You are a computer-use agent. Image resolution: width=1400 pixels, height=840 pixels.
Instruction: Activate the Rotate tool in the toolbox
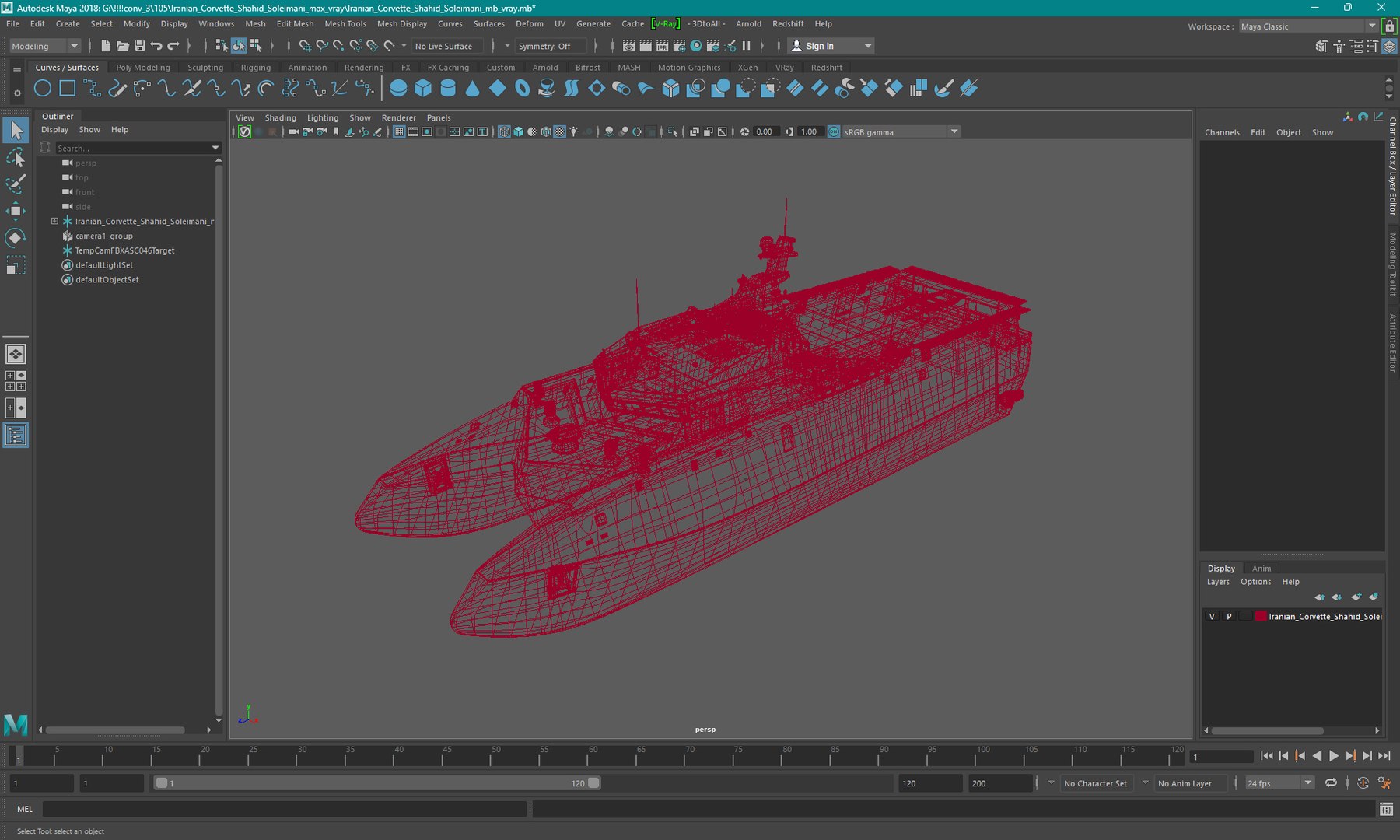click(16, 237)
